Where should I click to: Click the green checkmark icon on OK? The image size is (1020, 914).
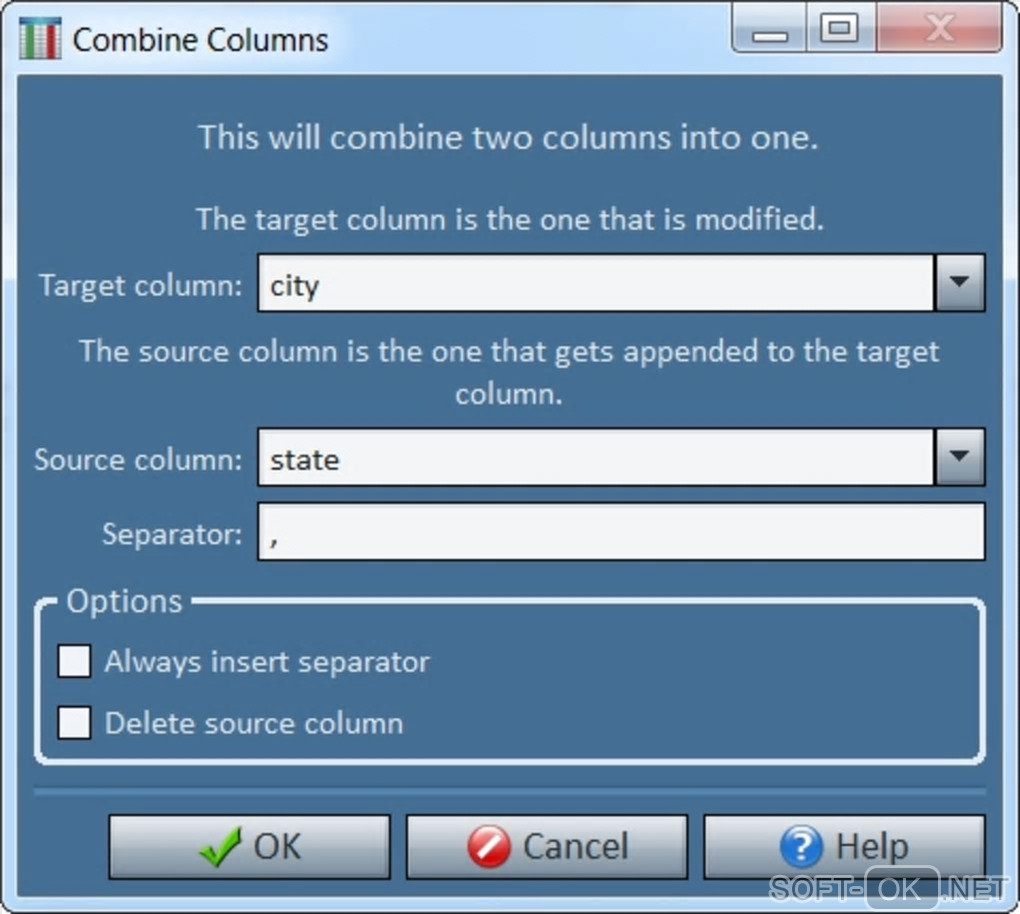pyautogui.click(x=220, y=847)
